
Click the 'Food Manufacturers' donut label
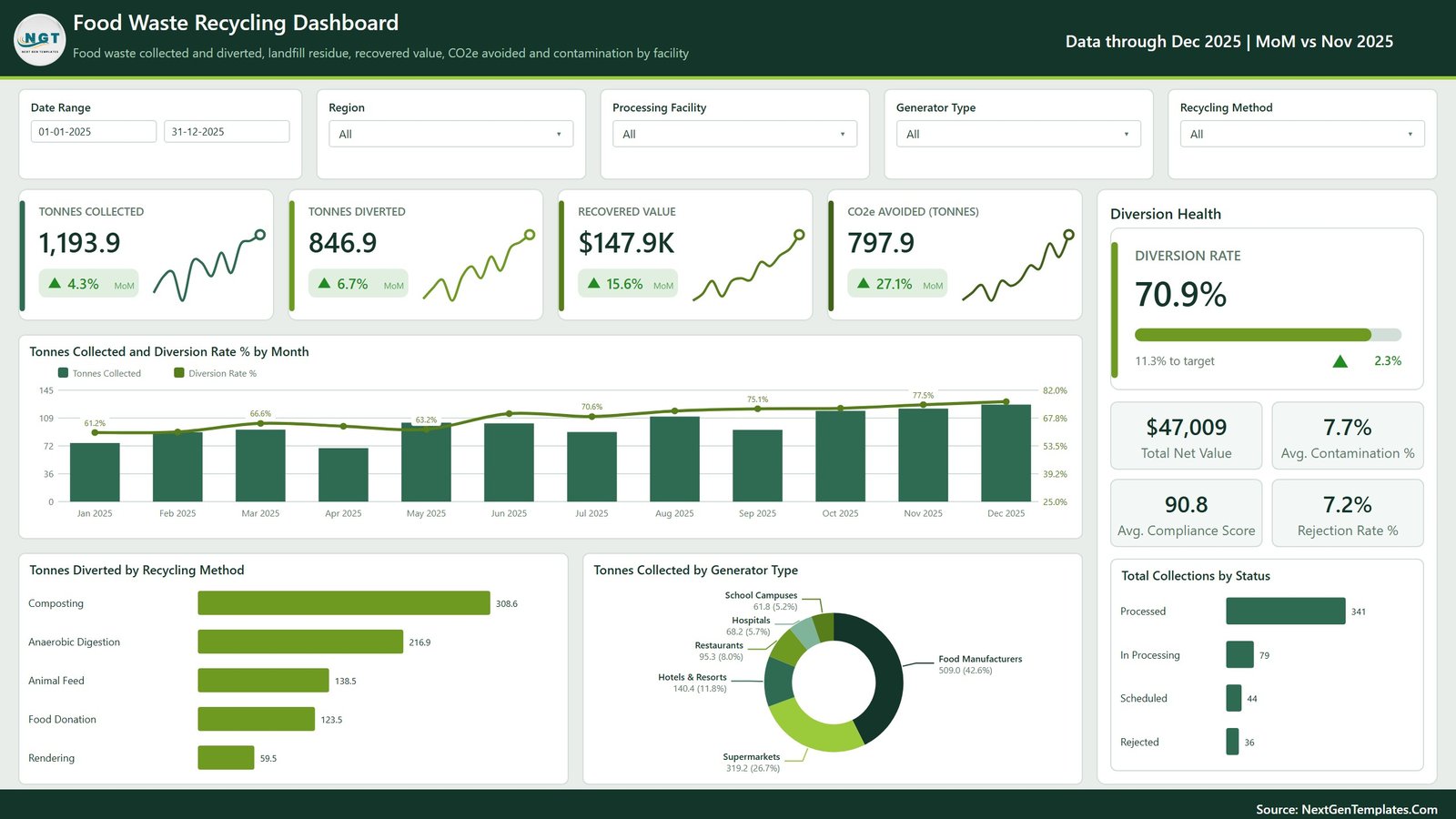[980, 659]
